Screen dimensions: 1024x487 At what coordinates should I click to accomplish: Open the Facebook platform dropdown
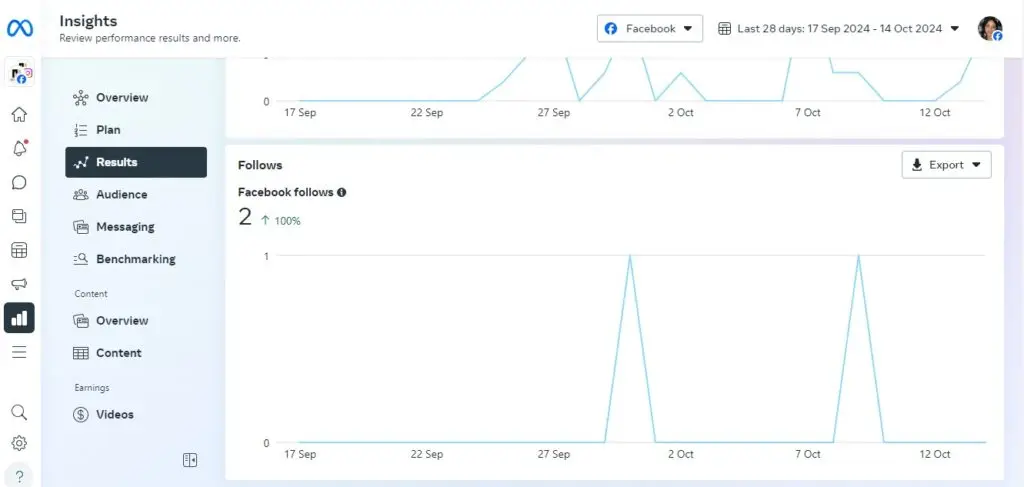click(x=650, y=28)
